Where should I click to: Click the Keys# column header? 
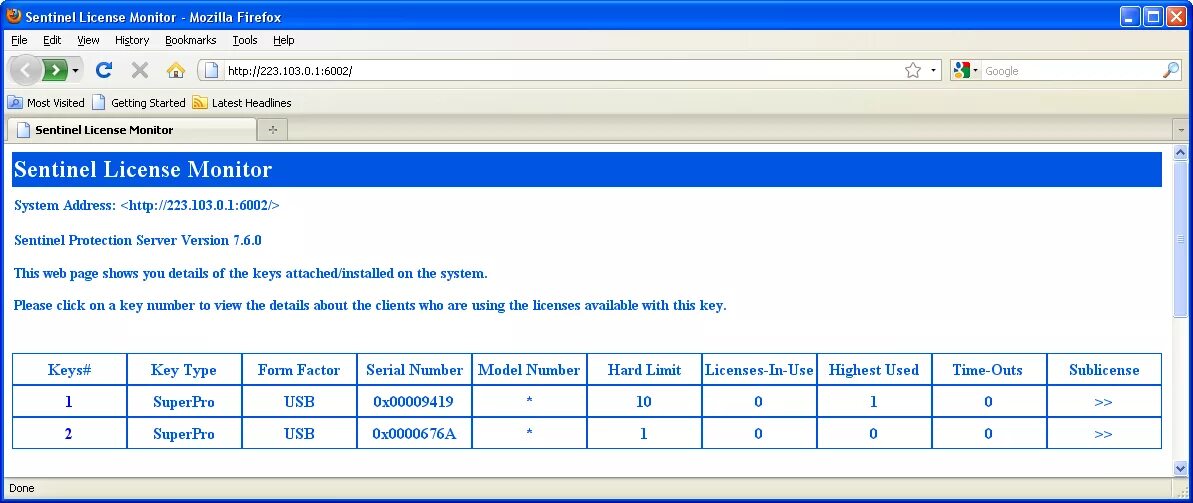pos(69,370)
